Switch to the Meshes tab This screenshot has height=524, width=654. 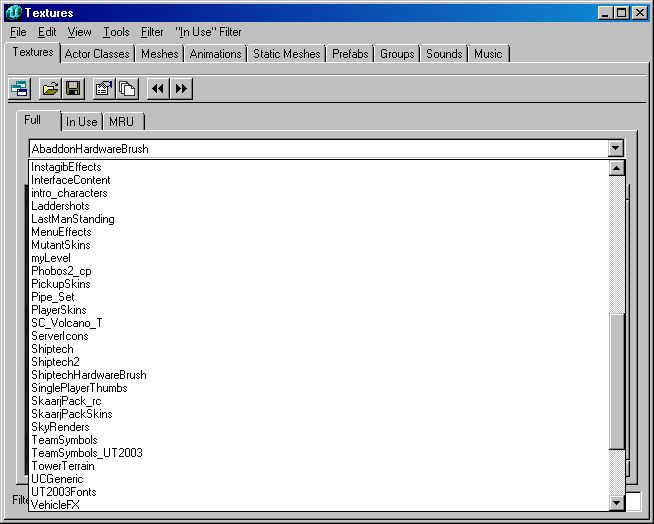159,54
